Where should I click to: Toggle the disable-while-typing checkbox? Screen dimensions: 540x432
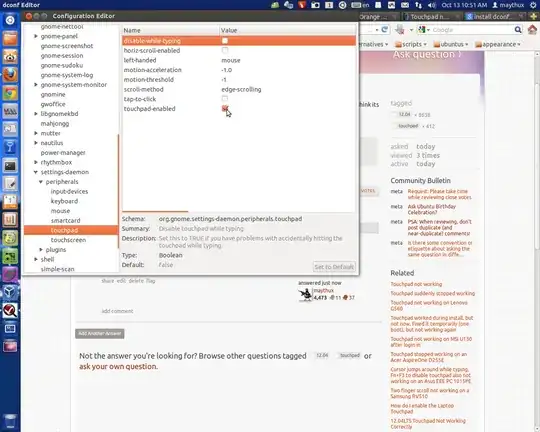tap(225, 41)
